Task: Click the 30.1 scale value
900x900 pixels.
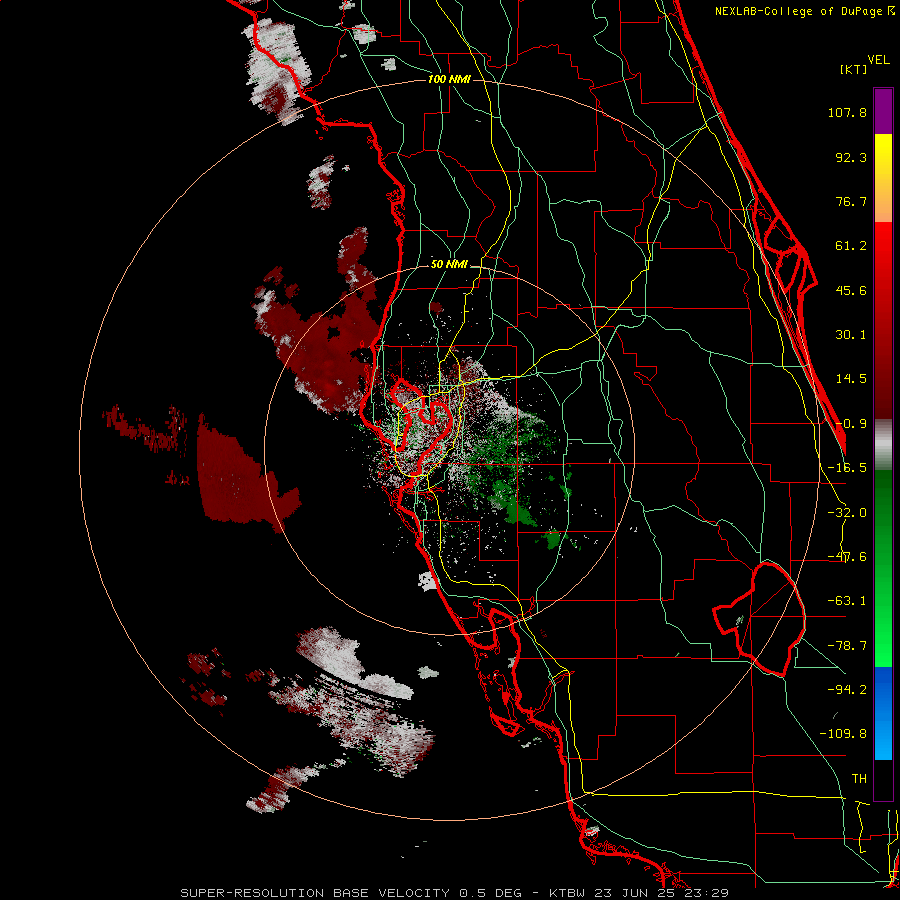Action: pos(851,335)
